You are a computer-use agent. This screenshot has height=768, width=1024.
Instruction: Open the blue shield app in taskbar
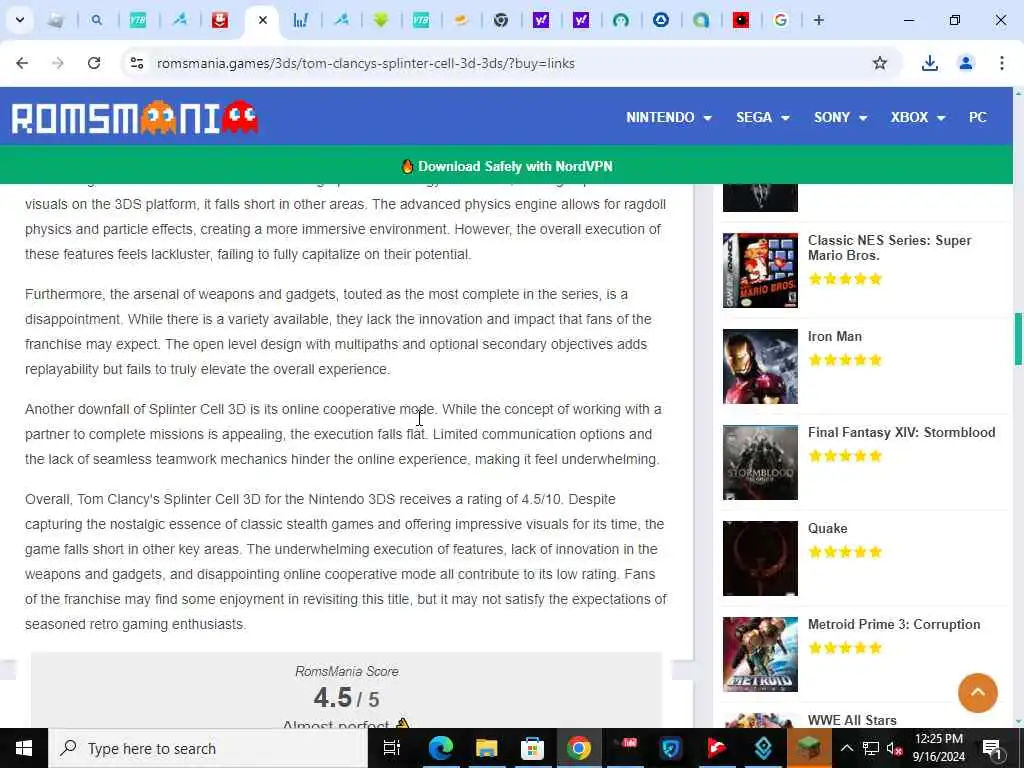671,748
